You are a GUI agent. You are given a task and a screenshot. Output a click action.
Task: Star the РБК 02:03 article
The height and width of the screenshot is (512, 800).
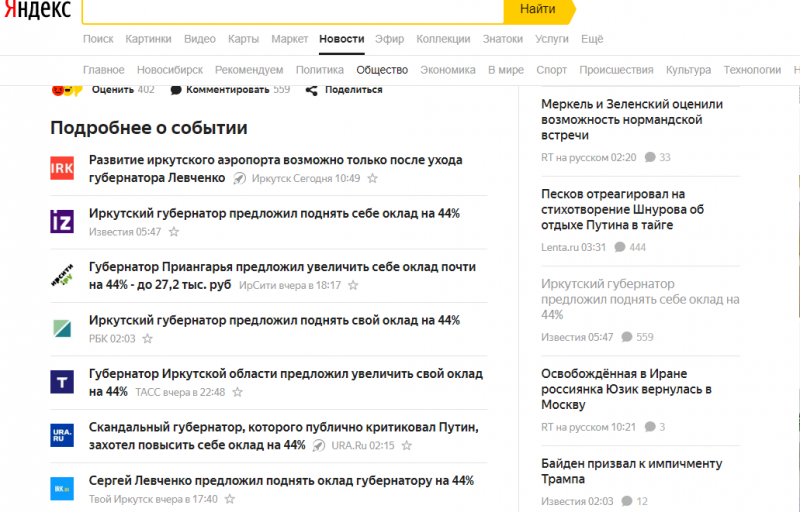(x=147, y=339)
